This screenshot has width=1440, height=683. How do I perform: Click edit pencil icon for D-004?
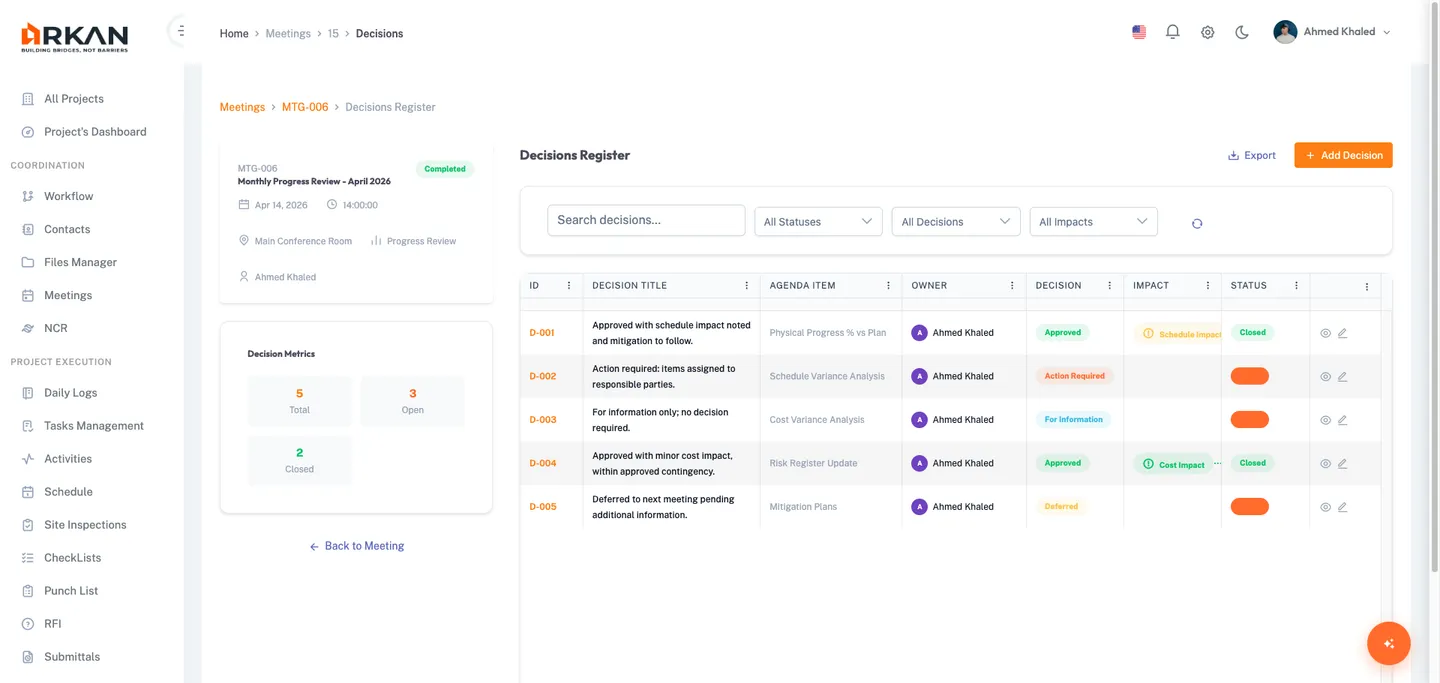[x=1342, y=464]
